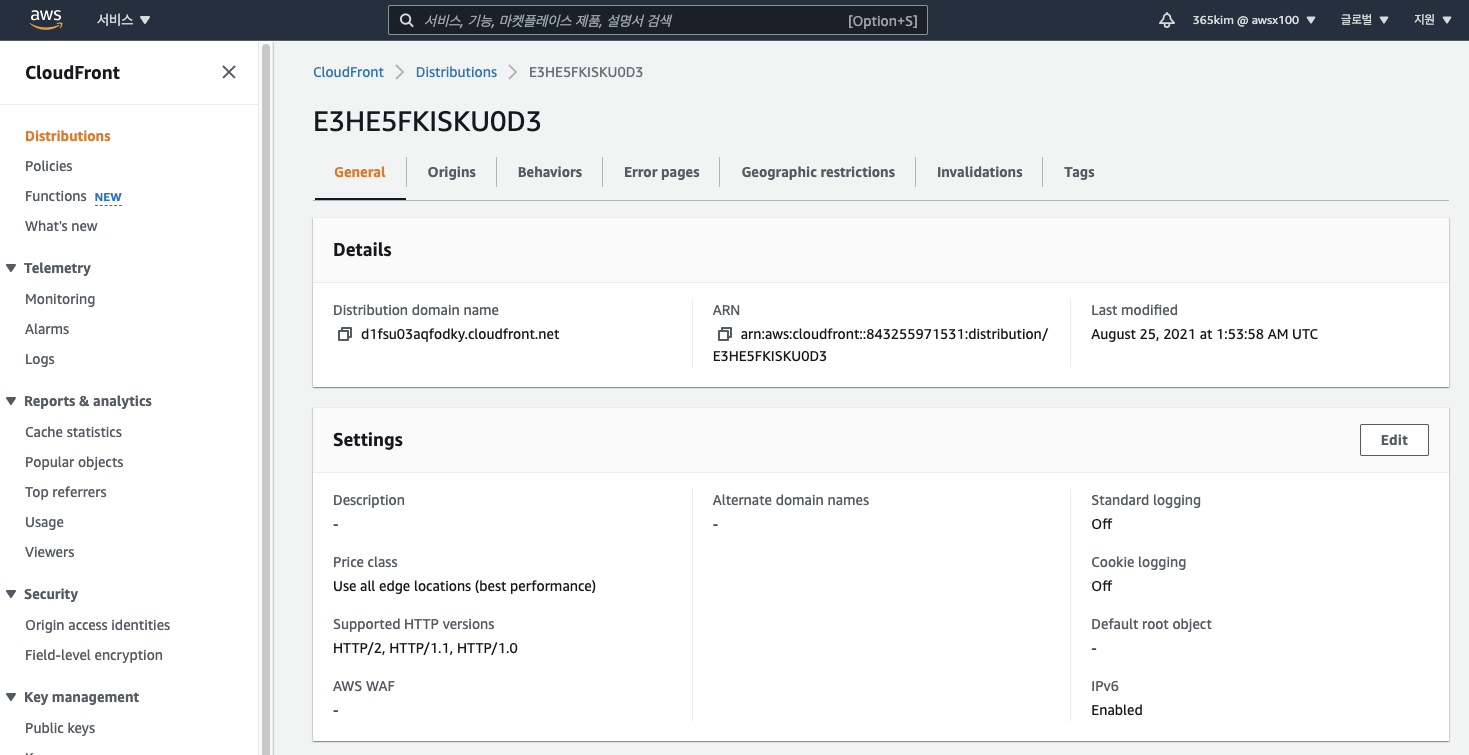Open Monitoring under Telemetry
The height and width of the screenshot is (755, 1469).
point(60,299)
